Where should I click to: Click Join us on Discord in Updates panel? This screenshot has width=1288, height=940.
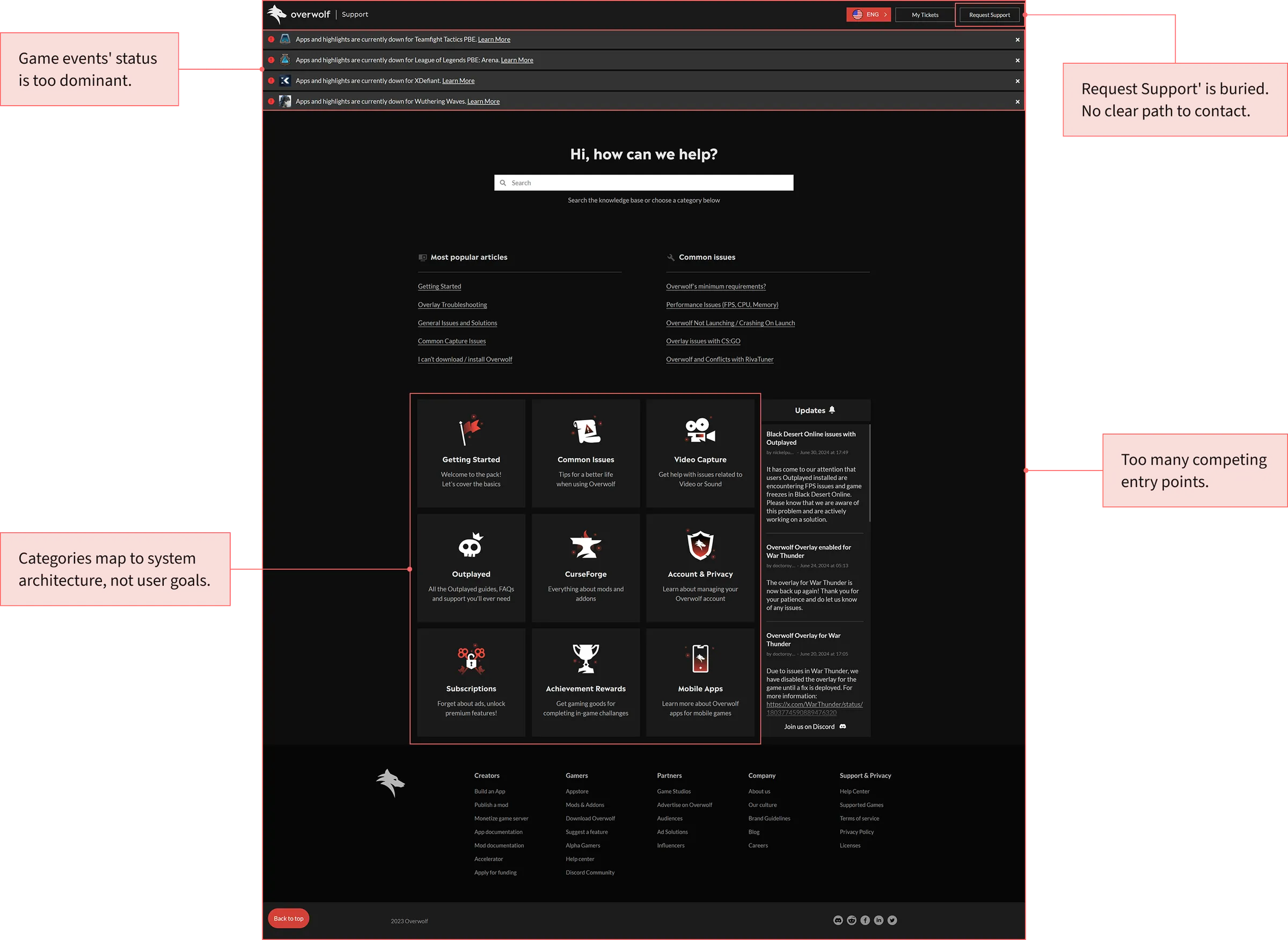pyautogui.click(x=815, y=726)
